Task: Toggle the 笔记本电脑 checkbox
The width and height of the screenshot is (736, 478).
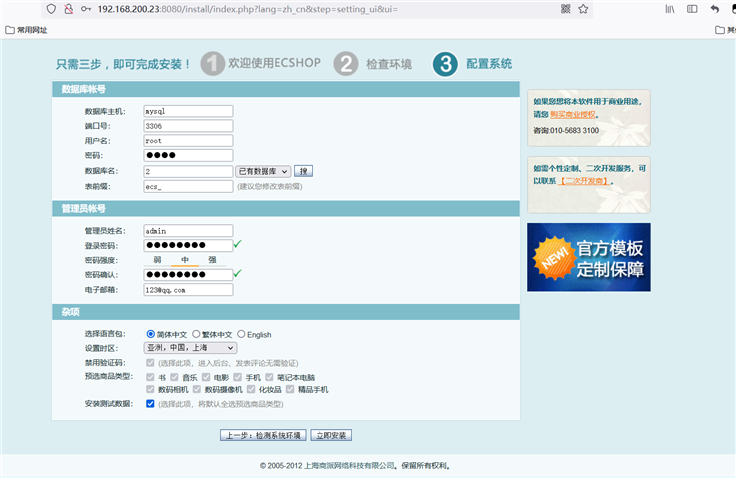Action: click(x=269, y=377)
